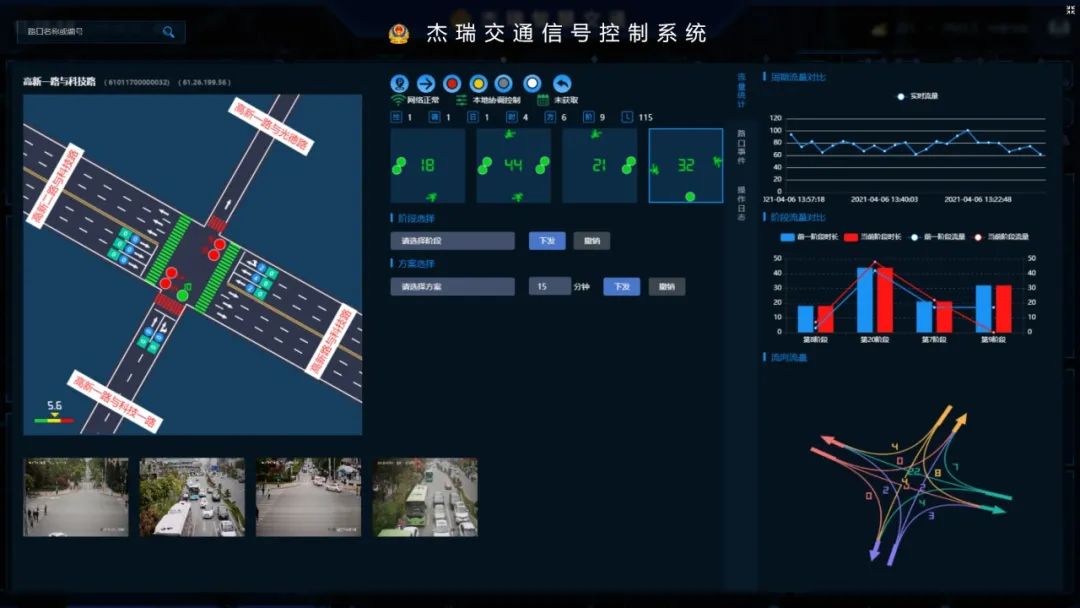This screenshot has width=1080, height=608.
Task: Switch to the 操作日志 tab
Action: point(741,203)
